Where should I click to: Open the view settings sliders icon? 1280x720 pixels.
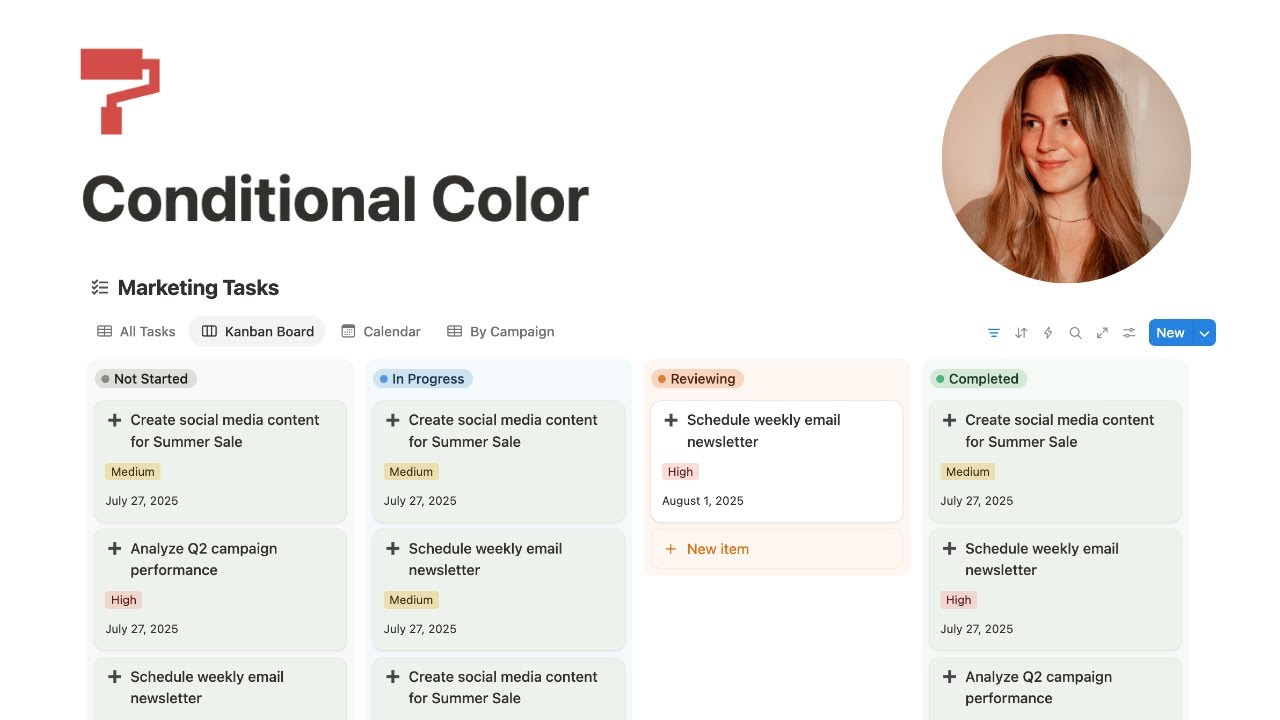(1129, 333)
